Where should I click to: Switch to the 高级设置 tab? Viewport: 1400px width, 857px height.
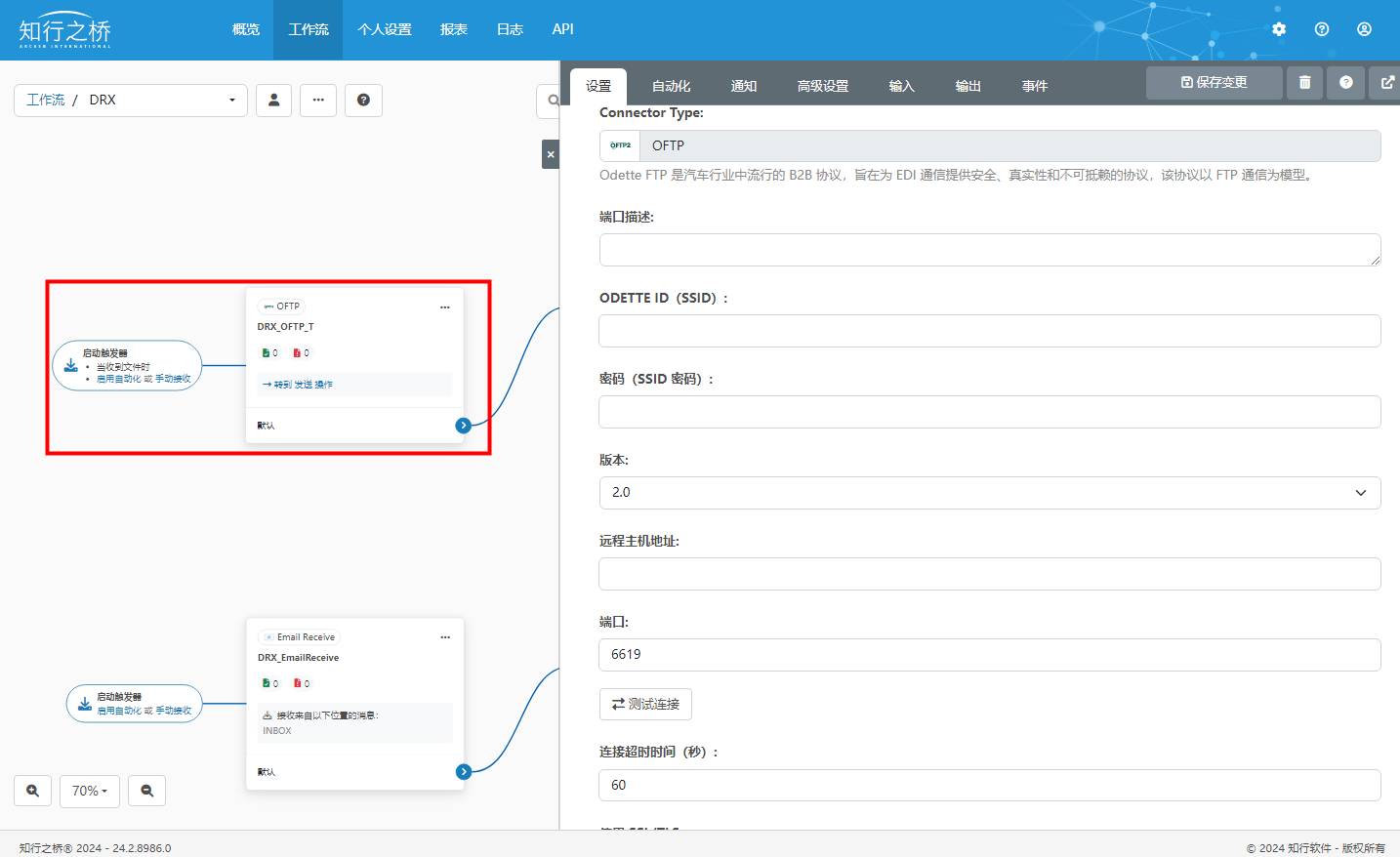pyautogui.click(x=822, y=86)
